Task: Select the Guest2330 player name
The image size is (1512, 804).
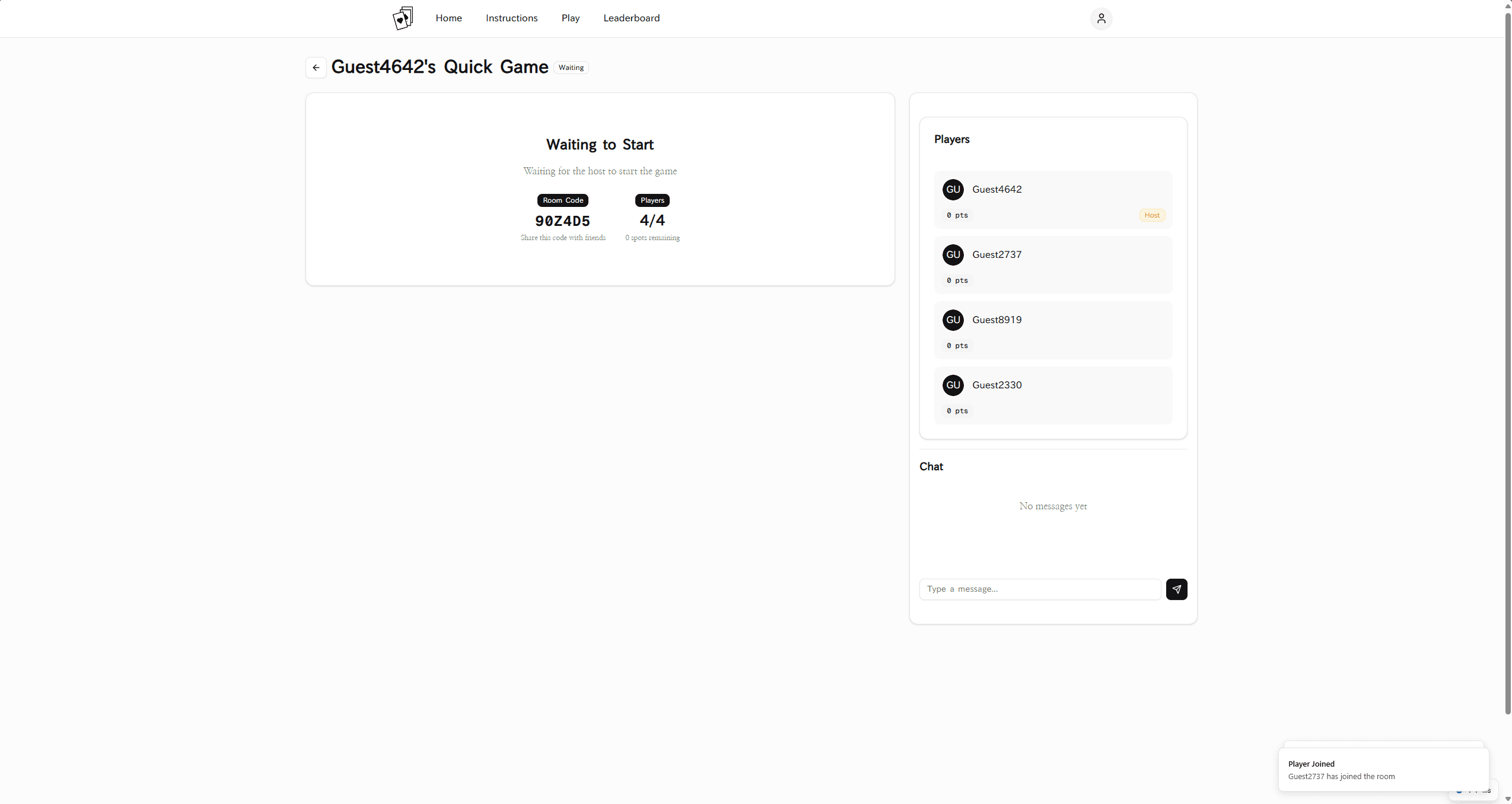Action: [x=997, y=385]
